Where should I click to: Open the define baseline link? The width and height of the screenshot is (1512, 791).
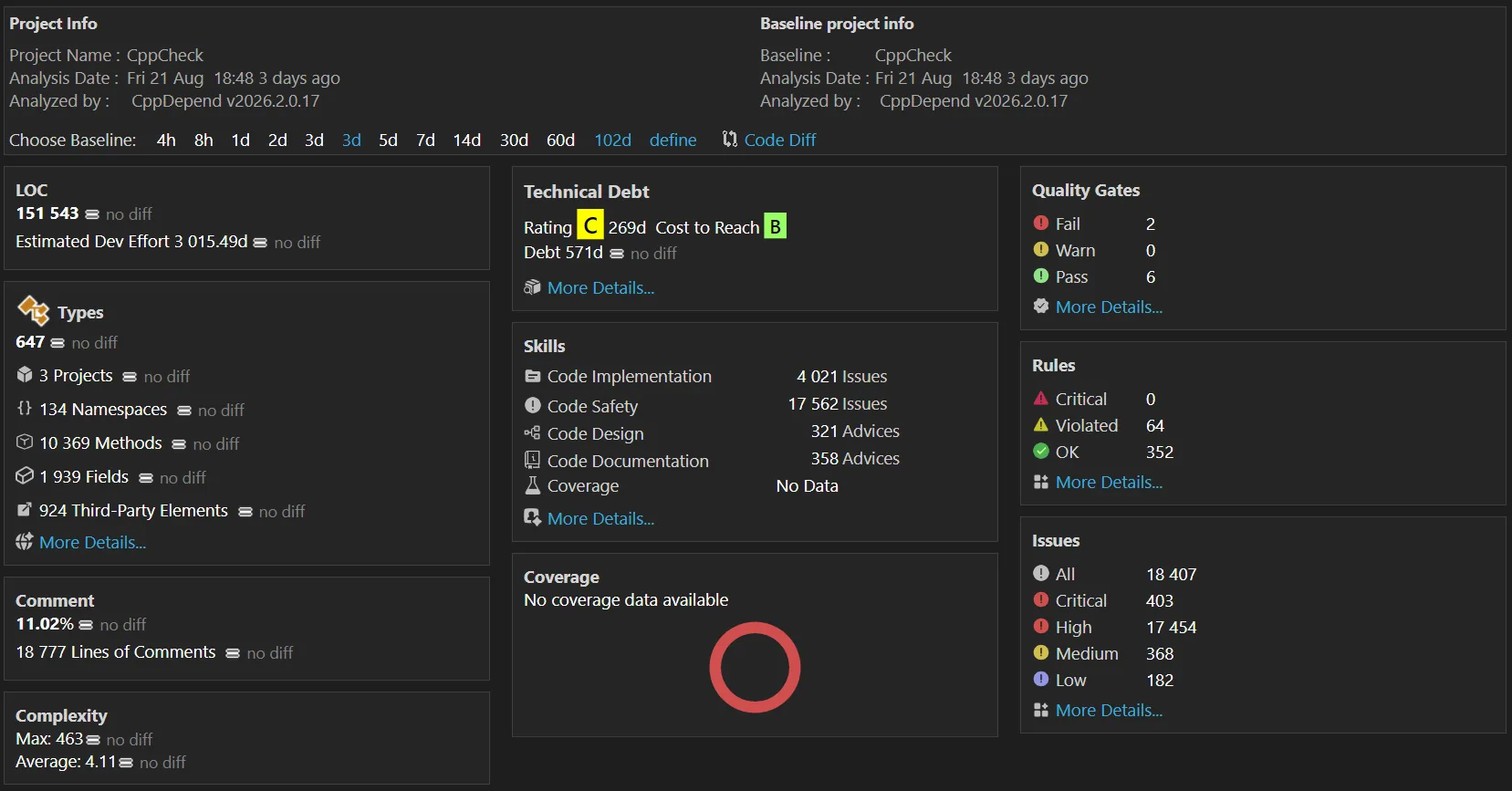pos(673,140)
